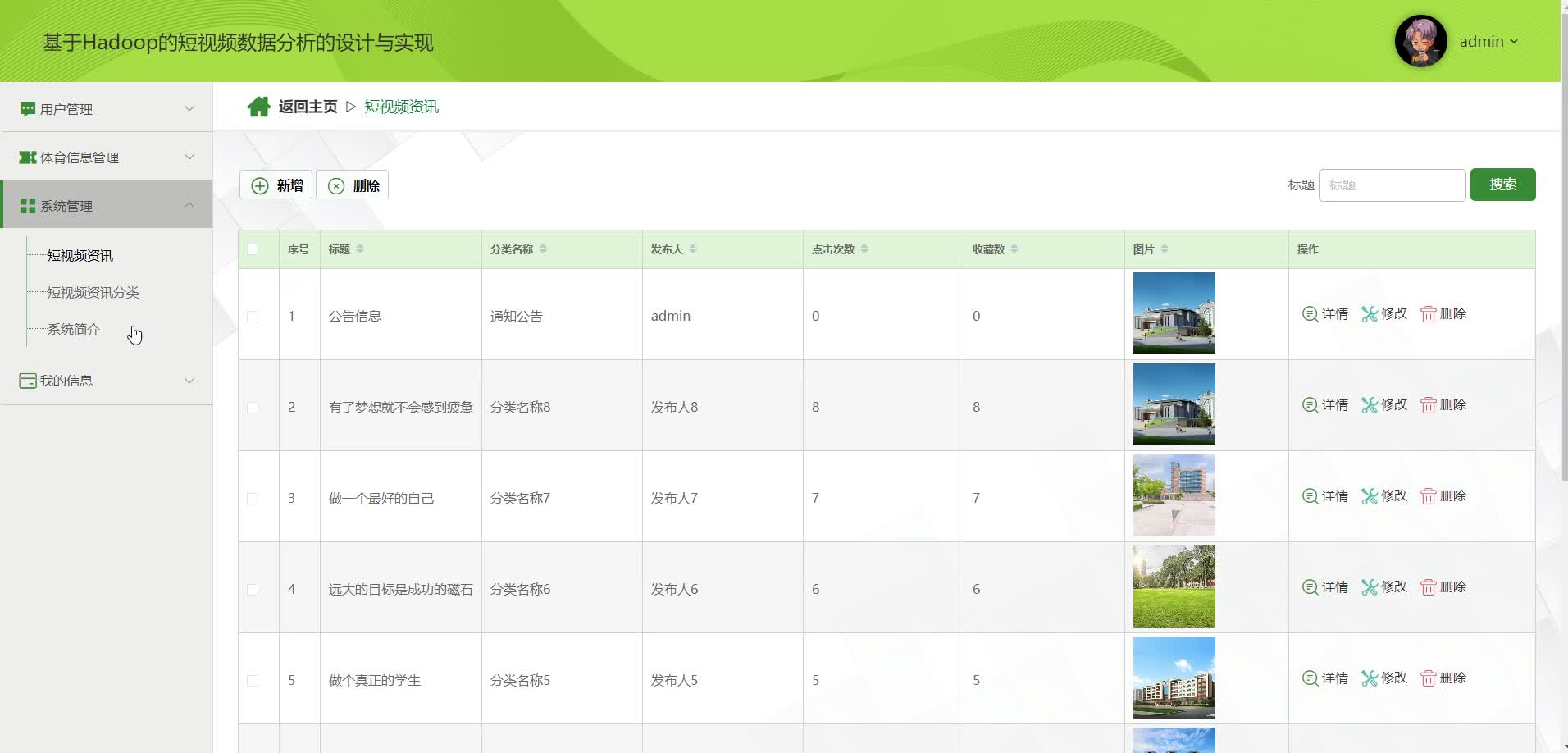
Task: Toggle the select-all checkbox in table header
Action: point(253,249)
